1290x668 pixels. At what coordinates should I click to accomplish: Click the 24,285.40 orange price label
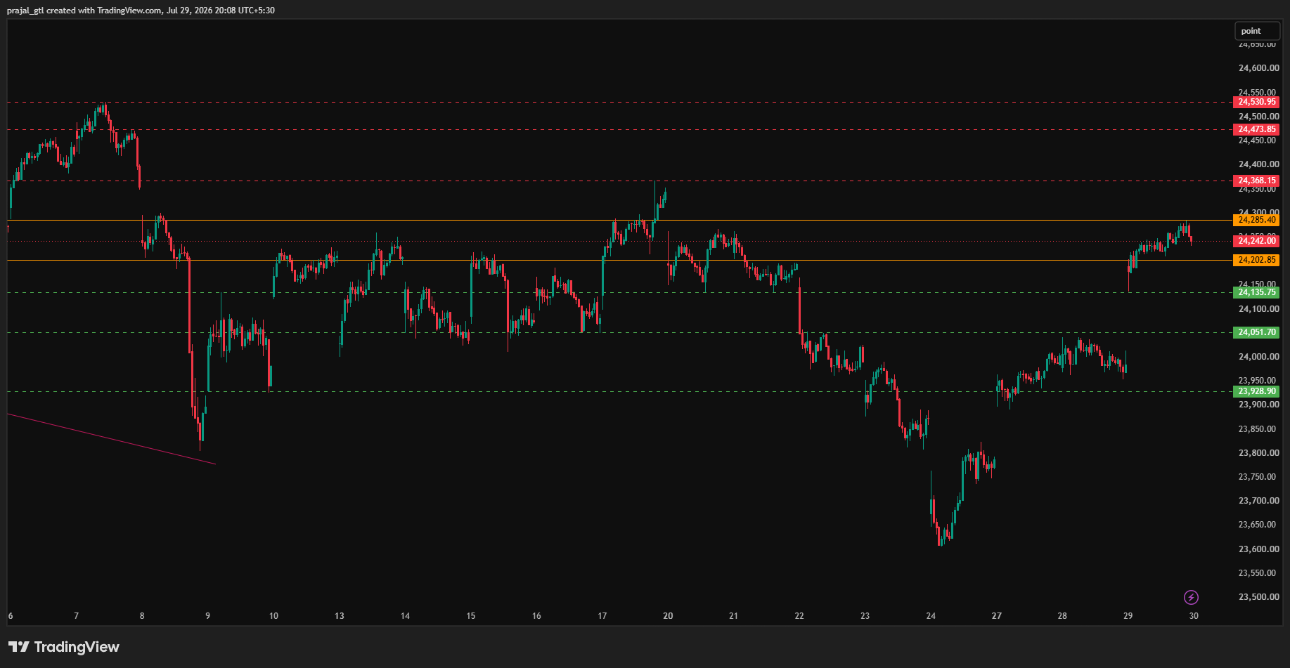[x=1257, y=220]
